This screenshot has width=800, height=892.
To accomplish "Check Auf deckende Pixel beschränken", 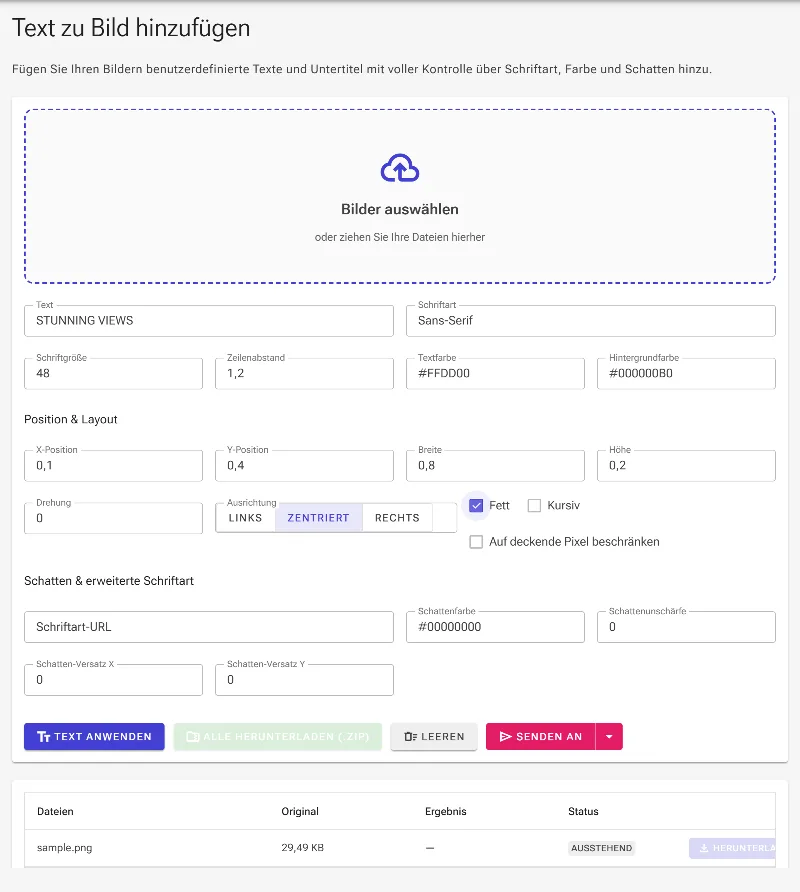I will click(476, 542).
